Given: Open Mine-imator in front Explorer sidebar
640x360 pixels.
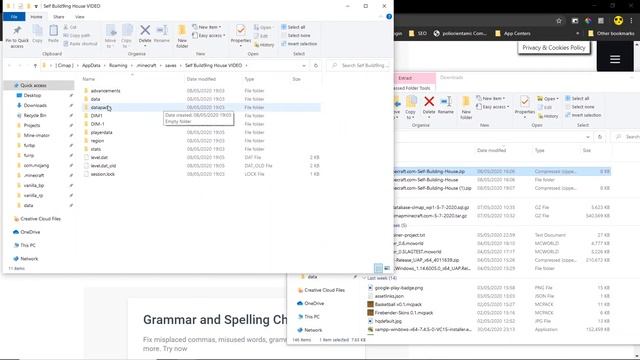Looking at the screenshot, I should pos(36,135).
